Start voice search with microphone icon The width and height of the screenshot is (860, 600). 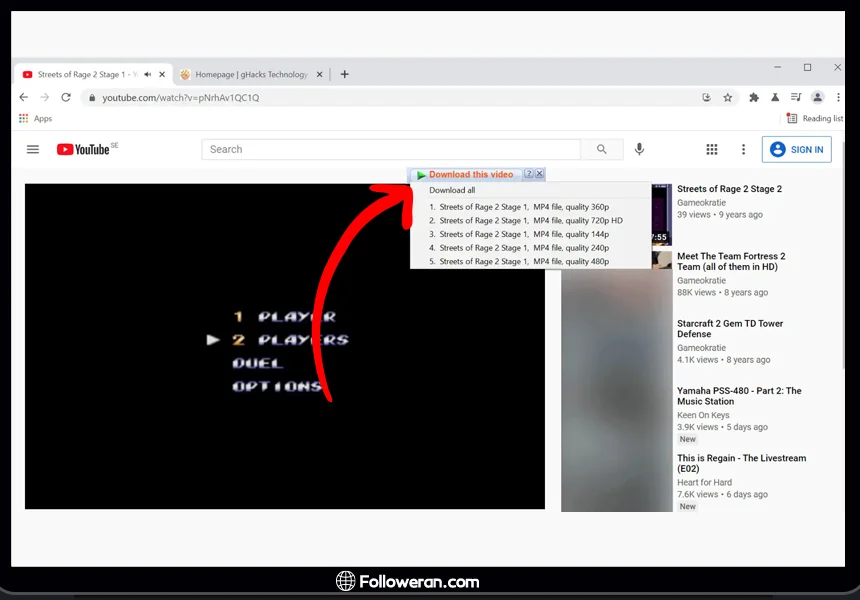click(x=639, y=149)
